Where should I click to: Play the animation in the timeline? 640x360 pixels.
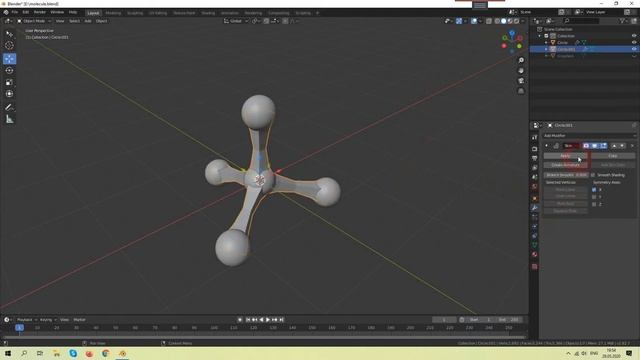pyautogui.click(x=268, y=320)
